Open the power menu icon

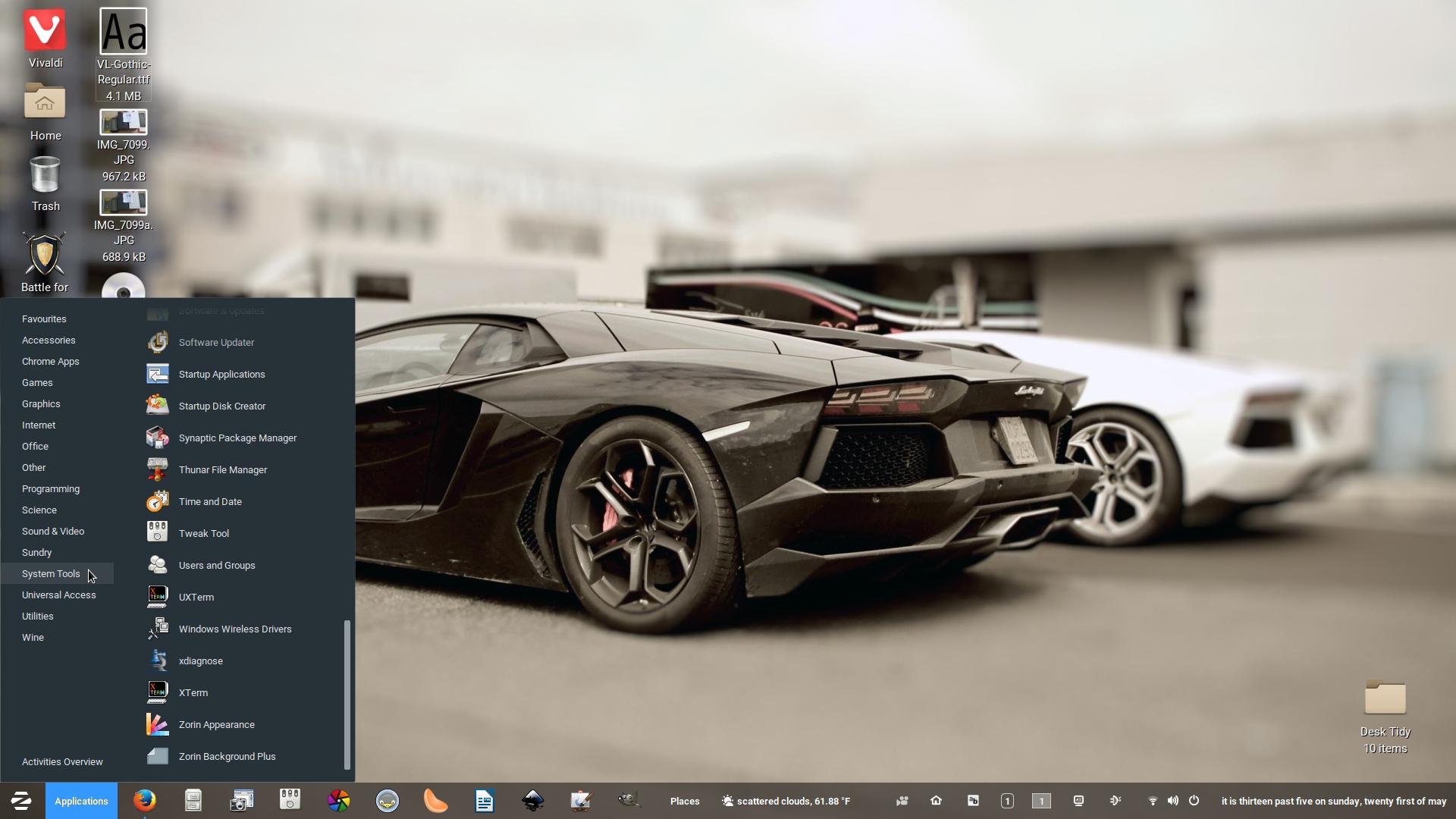point(1194,801)
